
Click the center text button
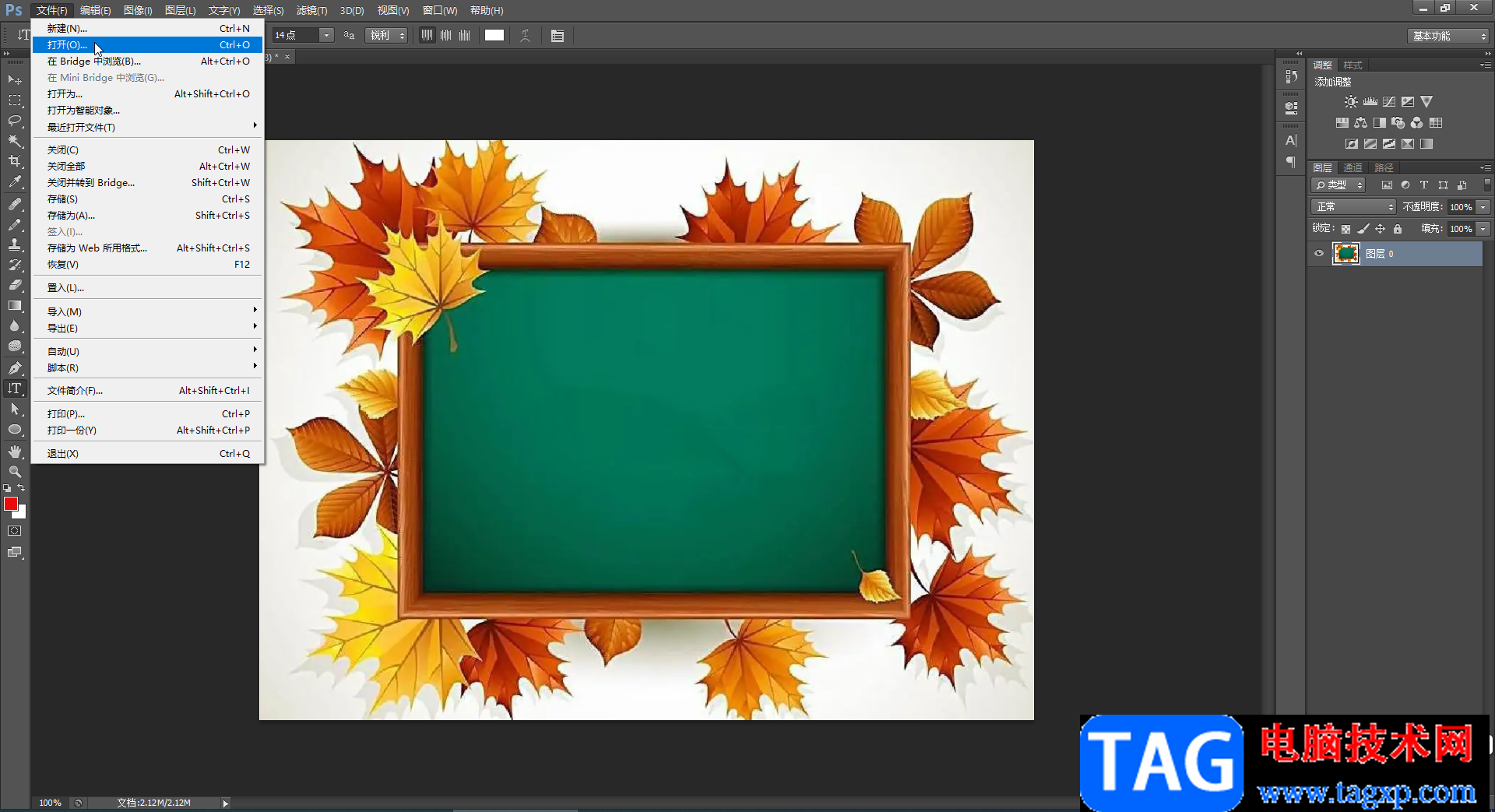(x=446, y=35)
